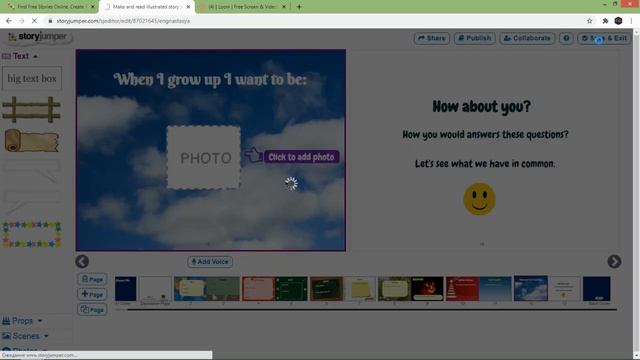Expand the Text panel dropdown
The height and width of the screenshot is (360, 640).
pyautogui.click(x=20, y=56)
